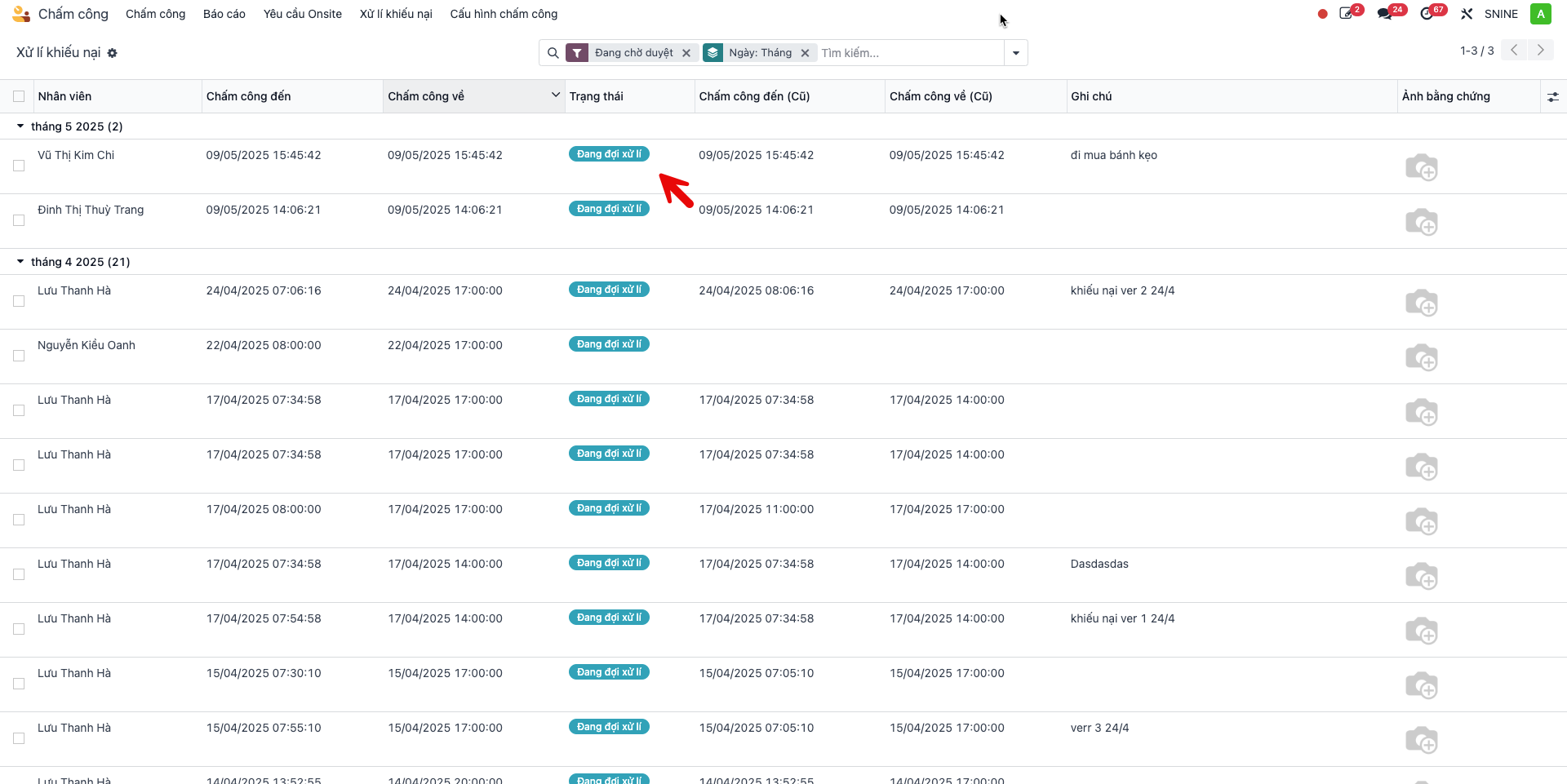The width and height of the screenshot is (1567, 784).
Task: Click the debug tools wrench icon
Action: click(1467, 14)
